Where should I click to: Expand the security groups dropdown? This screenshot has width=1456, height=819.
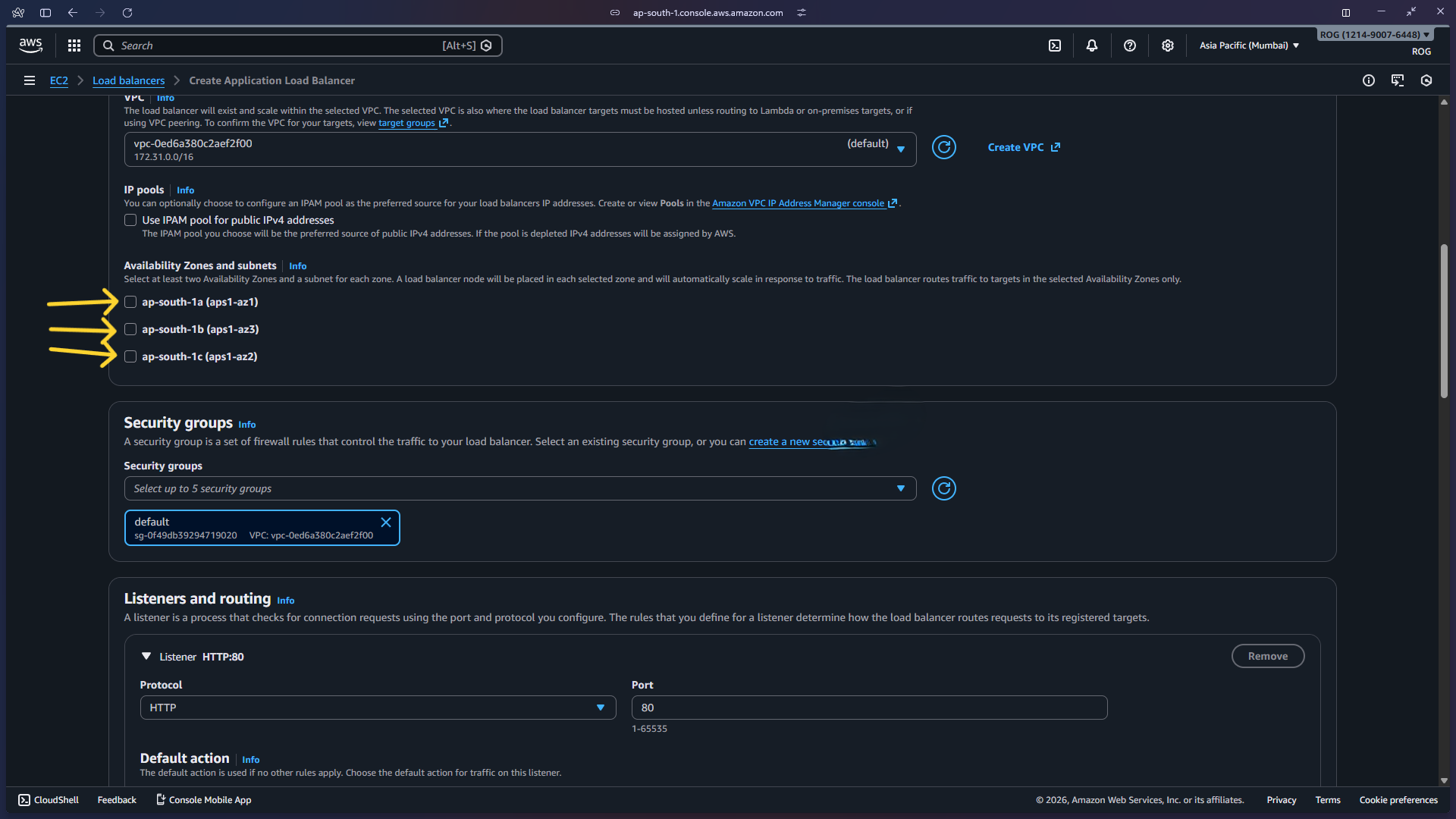(x=519, y=488)
